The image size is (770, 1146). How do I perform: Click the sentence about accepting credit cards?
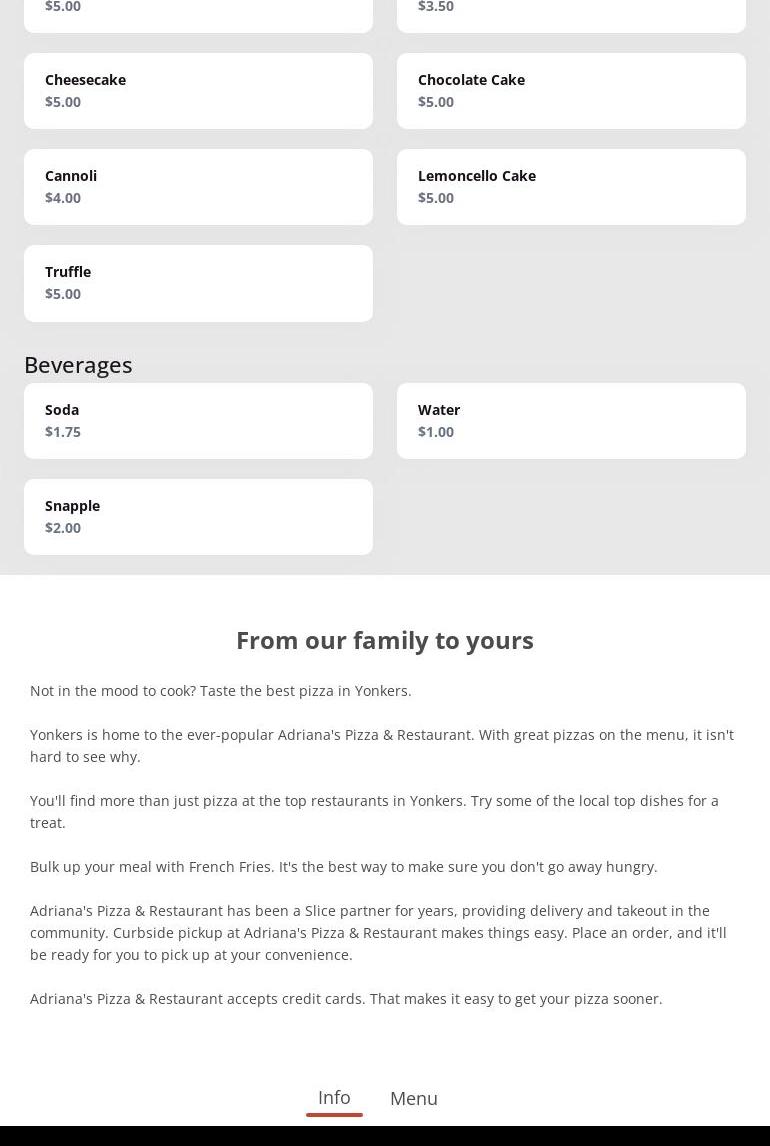coord(346,999)
